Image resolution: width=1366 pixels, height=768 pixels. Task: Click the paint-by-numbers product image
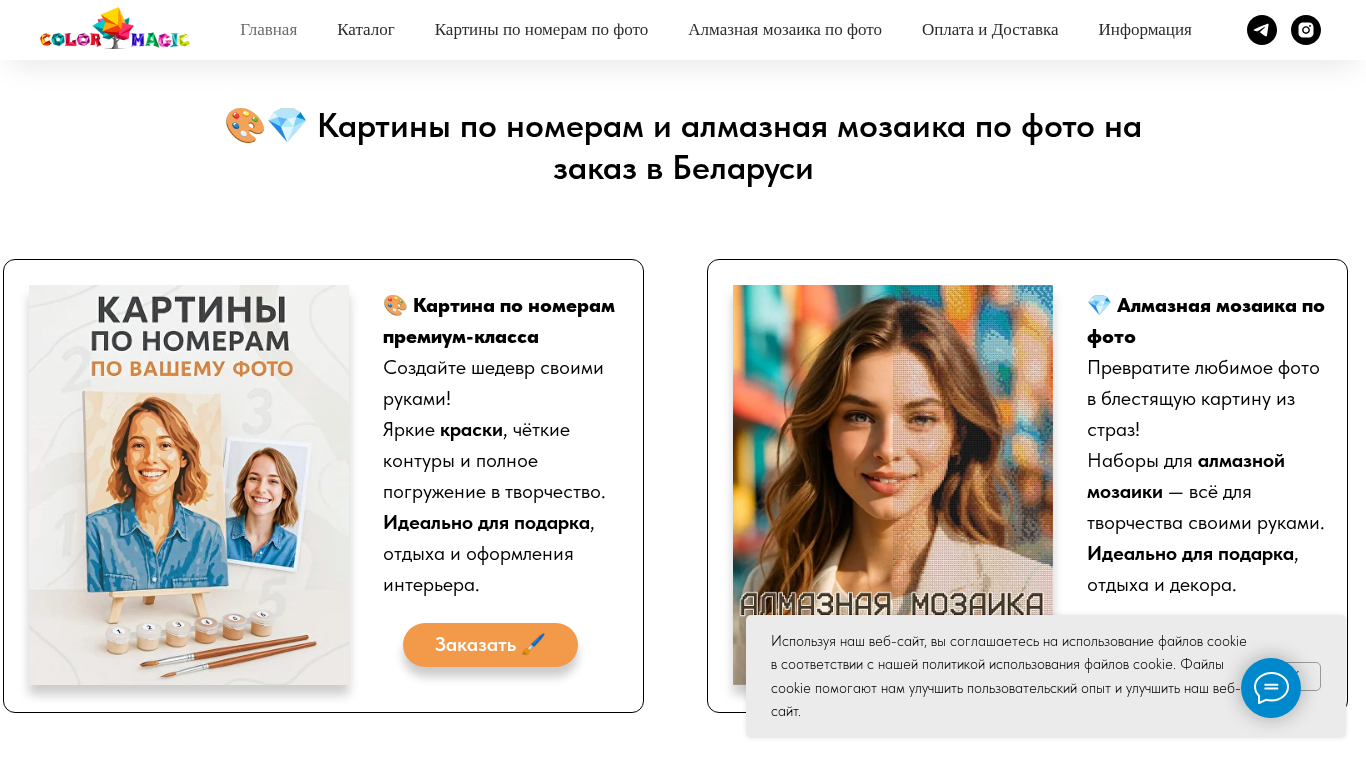[189, 485]
